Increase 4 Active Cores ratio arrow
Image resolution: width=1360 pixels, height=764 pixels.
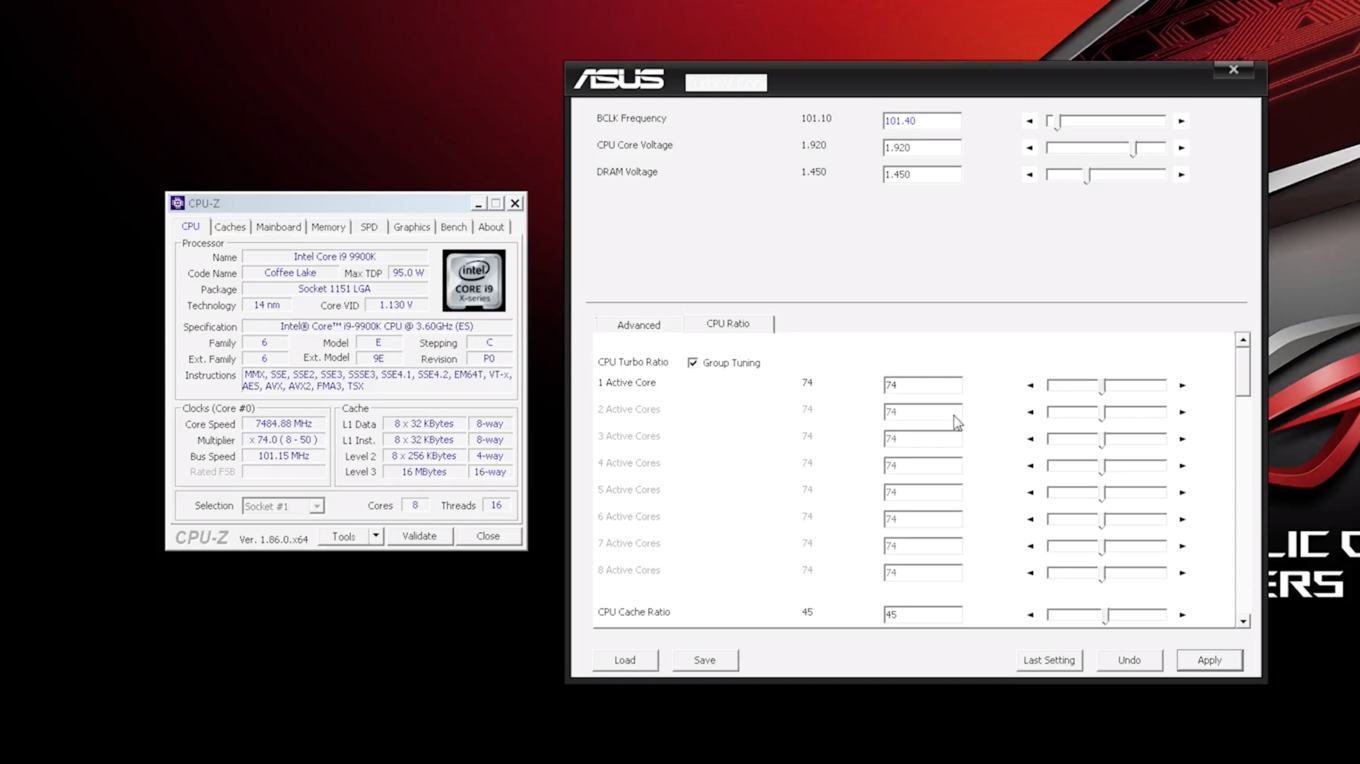pos(1182,466)
